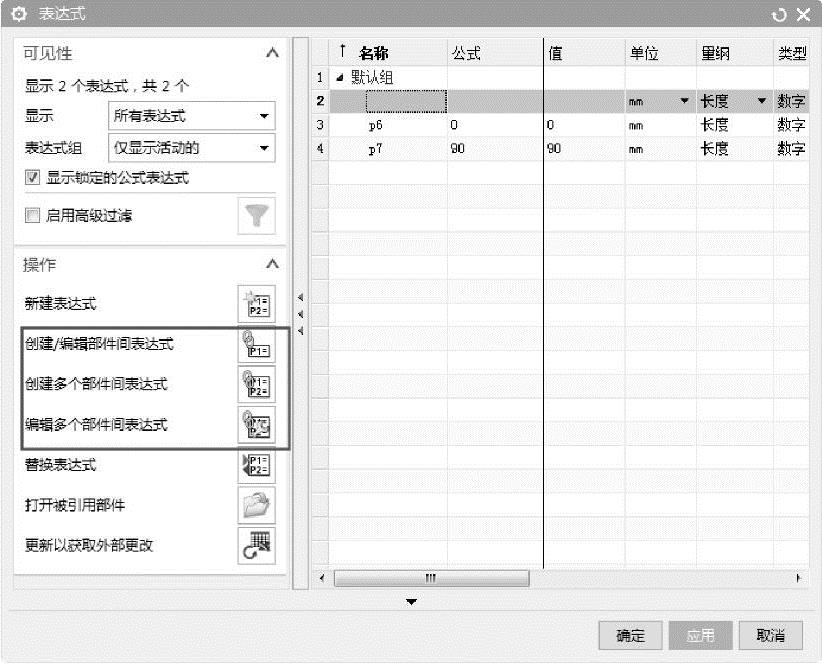
Task: Click formula cell 90 of p7
Action: coord(495,149)
